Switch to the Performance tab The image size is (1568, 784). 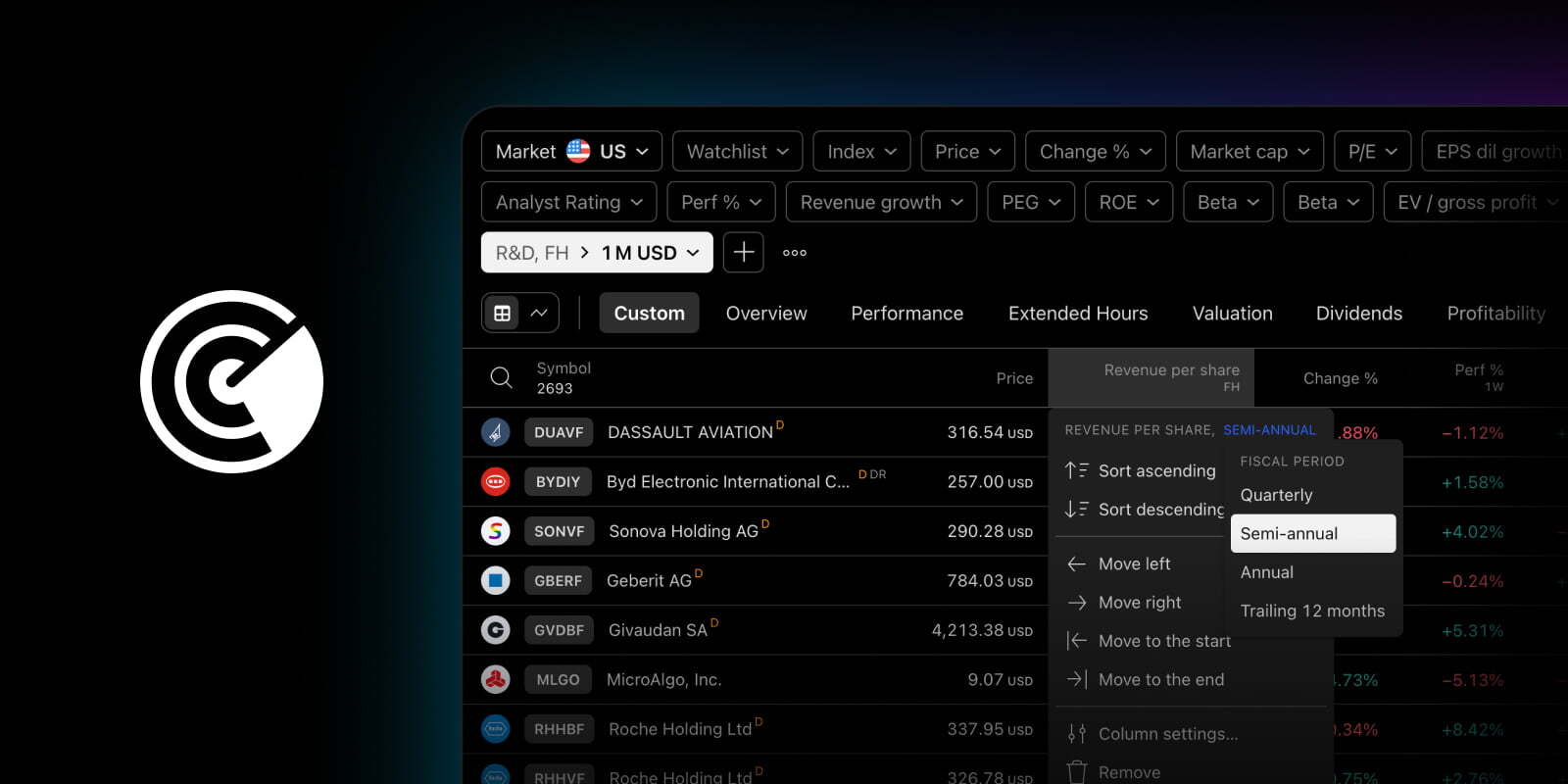tap(906, 314)
